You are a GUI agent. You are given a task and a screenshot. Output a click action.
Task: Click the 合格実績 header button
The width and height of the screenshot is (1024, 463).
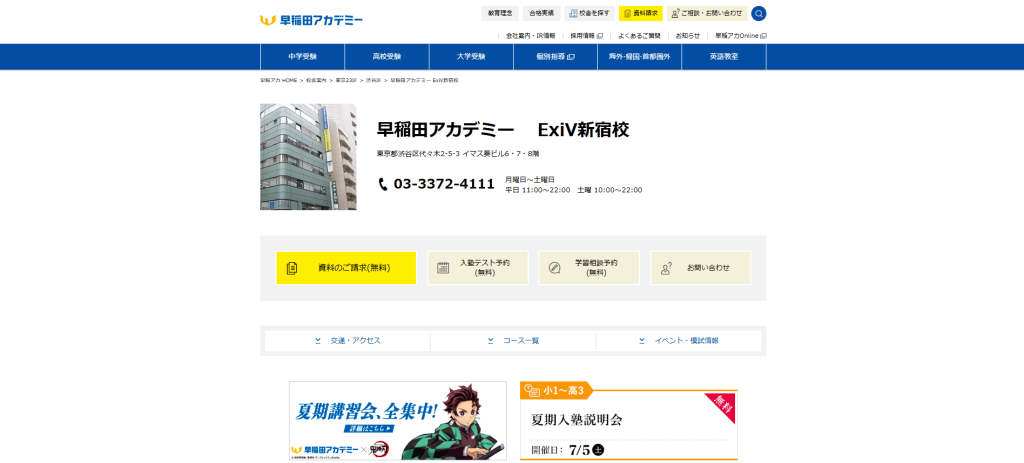click(541, 13)
